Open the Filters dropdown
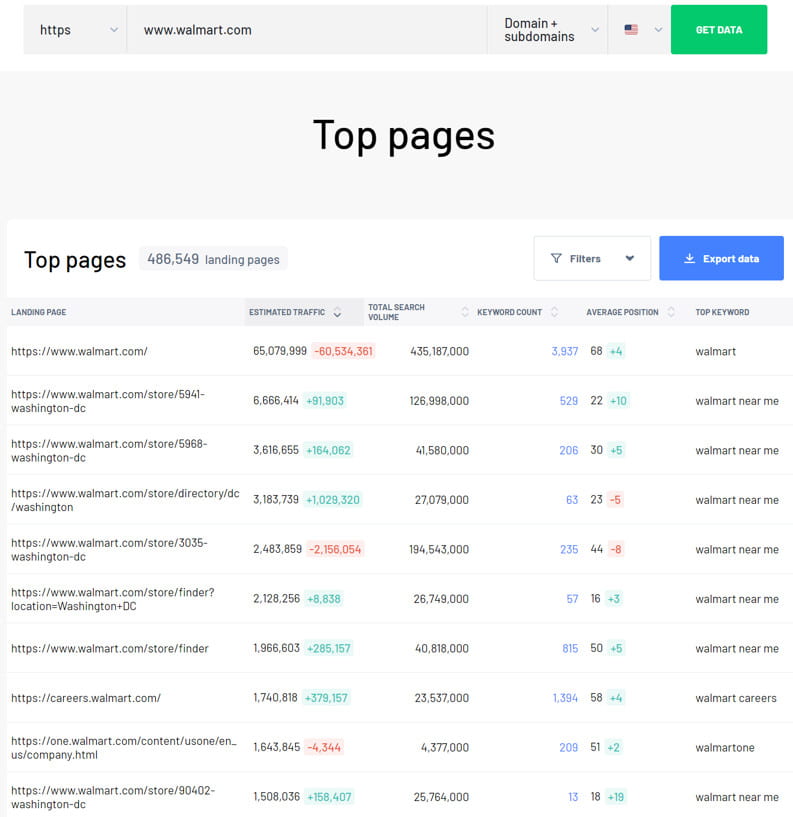The height and width of the screenshot is (817, 793). [592, 258]
